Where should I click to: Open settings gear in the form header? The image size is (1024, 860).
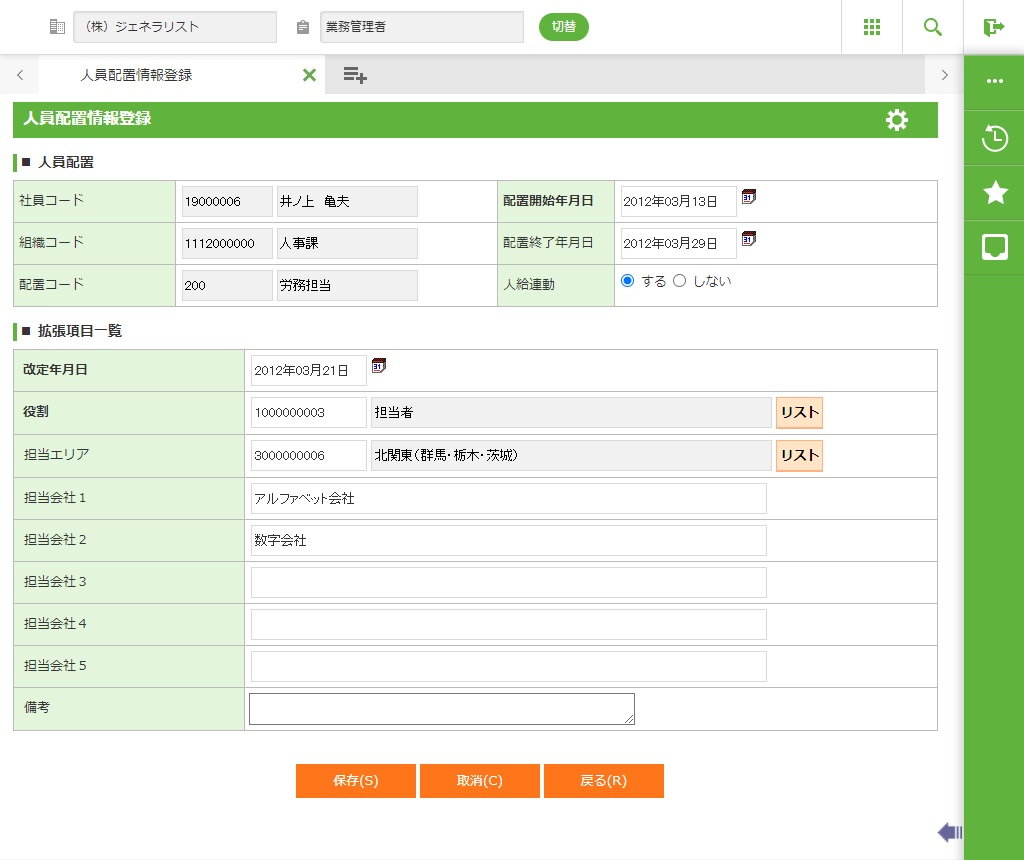(x=897, y=120)
